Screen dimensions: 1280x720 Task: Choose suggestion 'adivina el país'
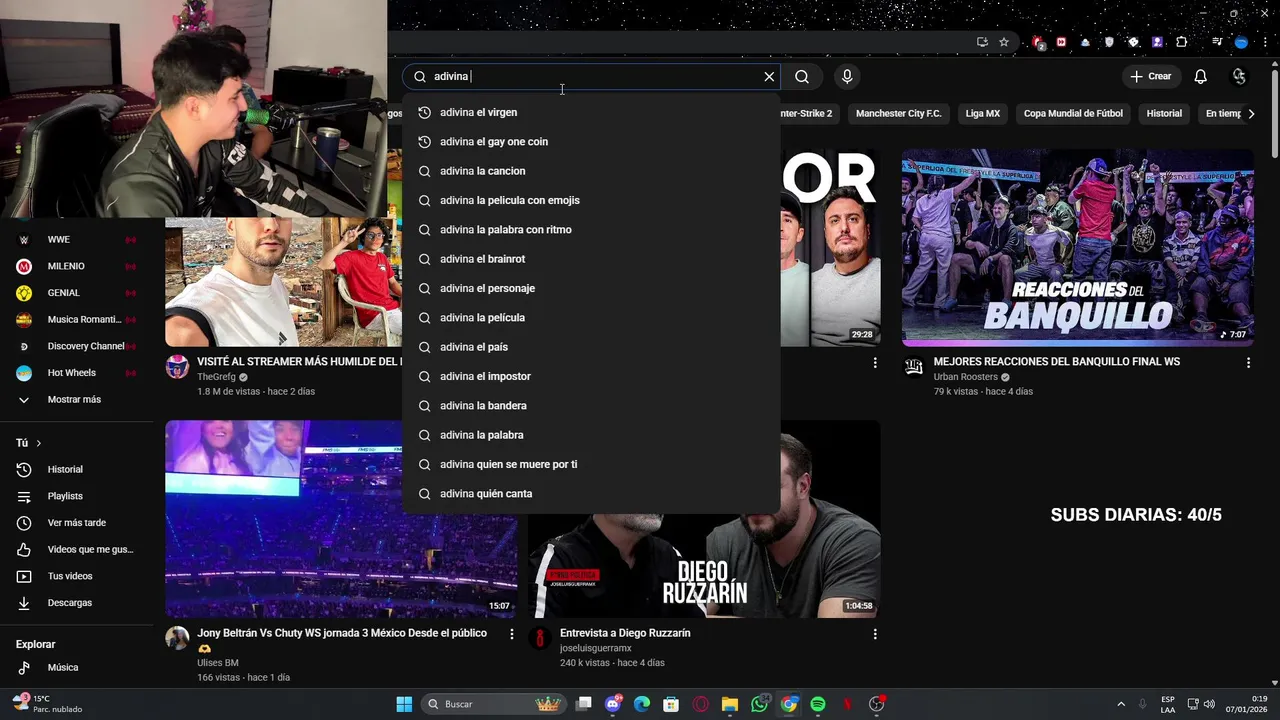point(591,347)
